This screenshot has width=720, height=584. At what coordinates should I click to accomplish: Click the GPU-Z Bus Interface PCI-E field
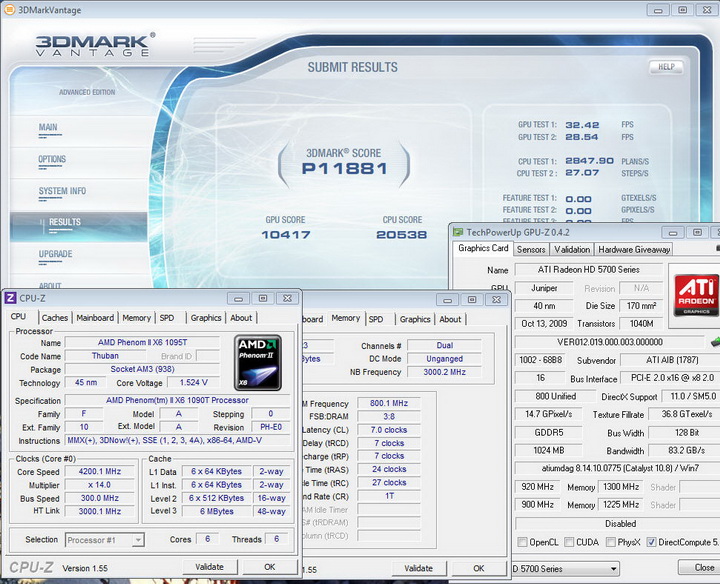click(x=669, y=378)
